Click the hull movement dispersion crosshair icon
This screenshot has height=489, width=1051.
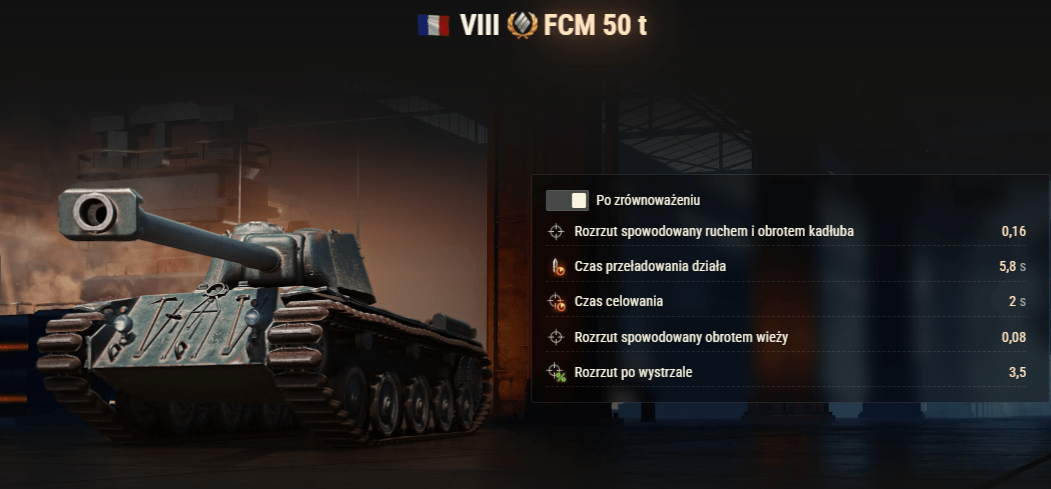pos(556,232)
